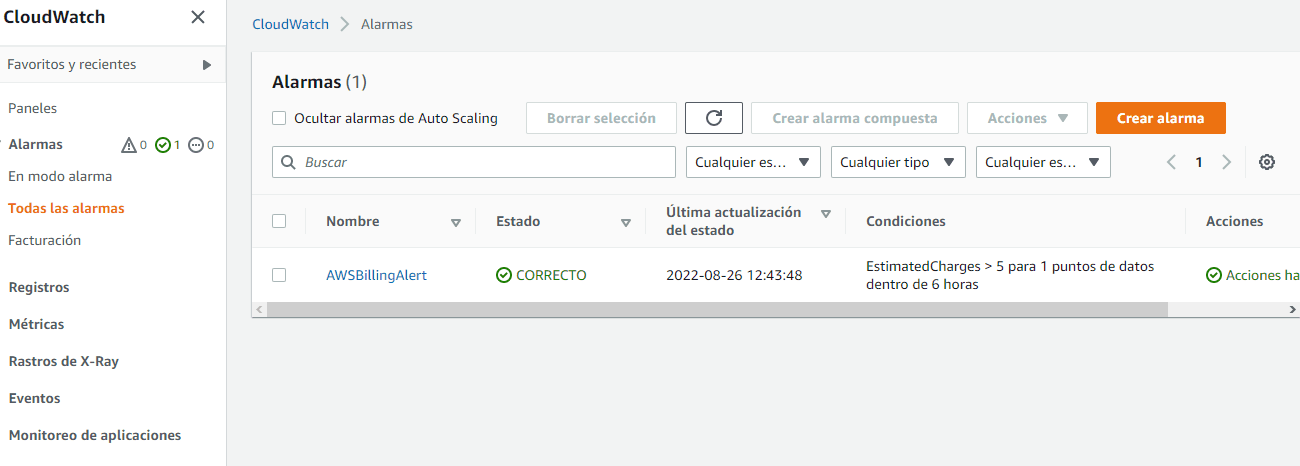Close the CloudWatch navigation panel

pos(198,17)
